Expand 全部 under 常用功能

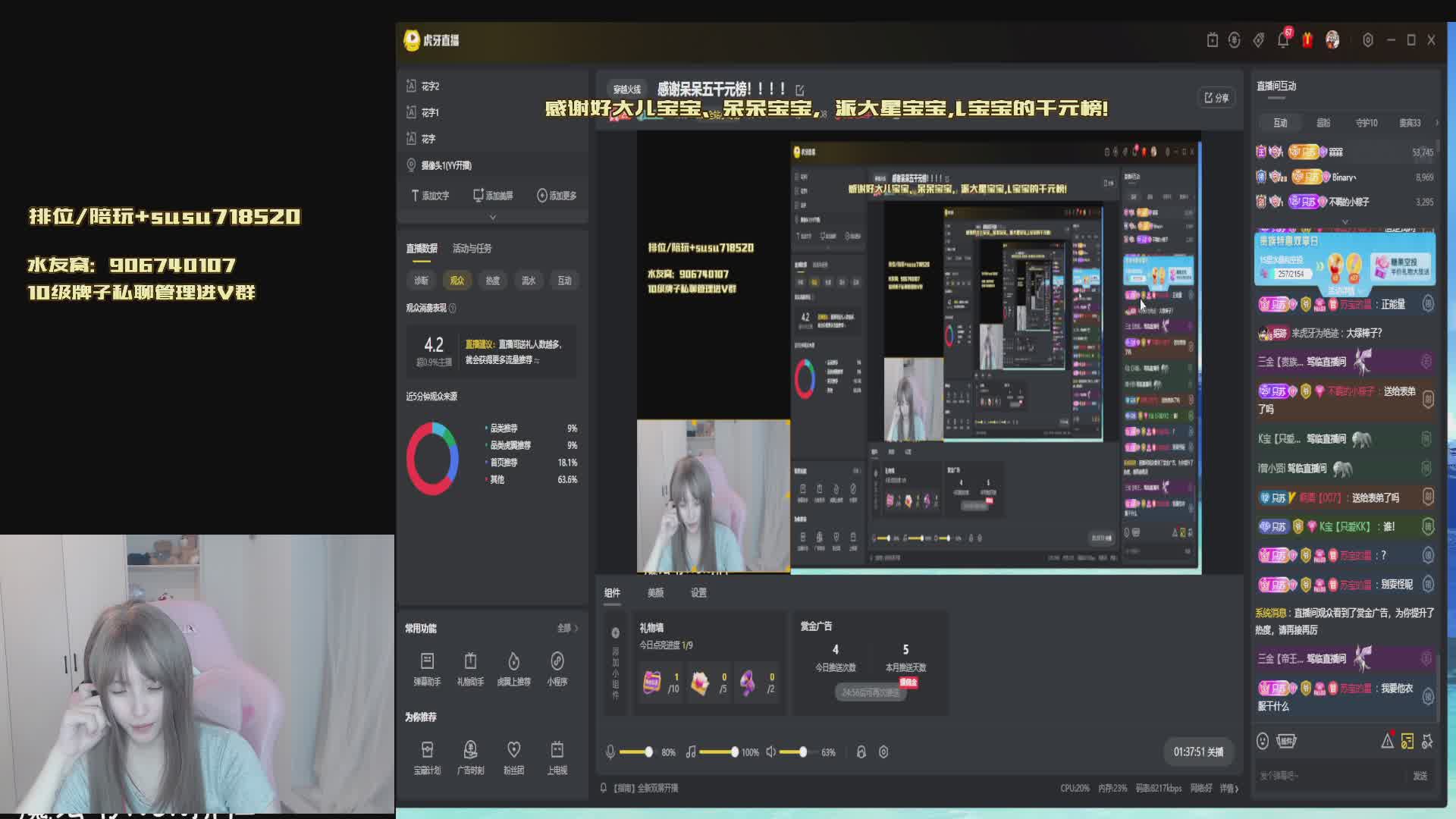coord(567,628)
